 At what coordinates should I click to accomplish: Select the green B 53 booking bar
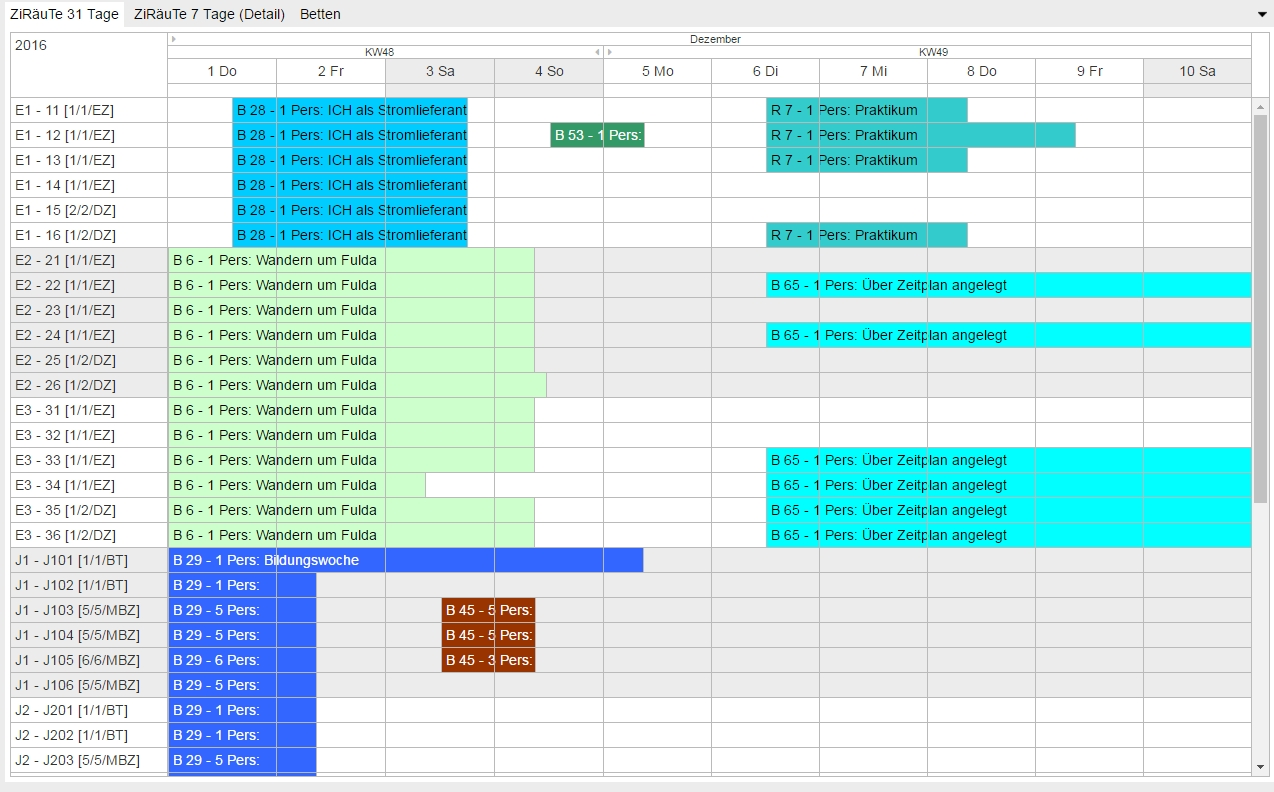(x=597, y=135)
